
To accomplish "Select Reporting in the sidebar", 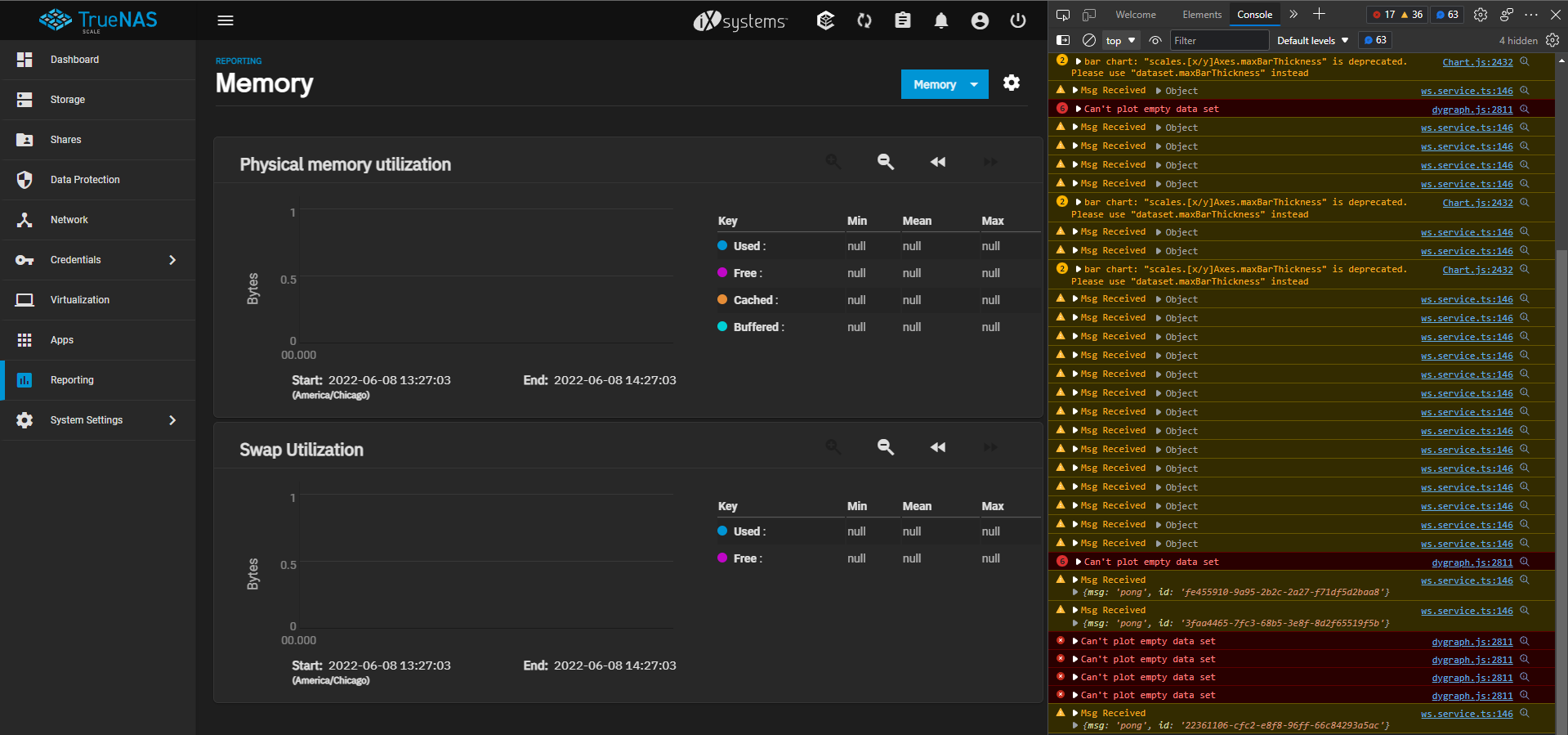I will pos(100,380).
